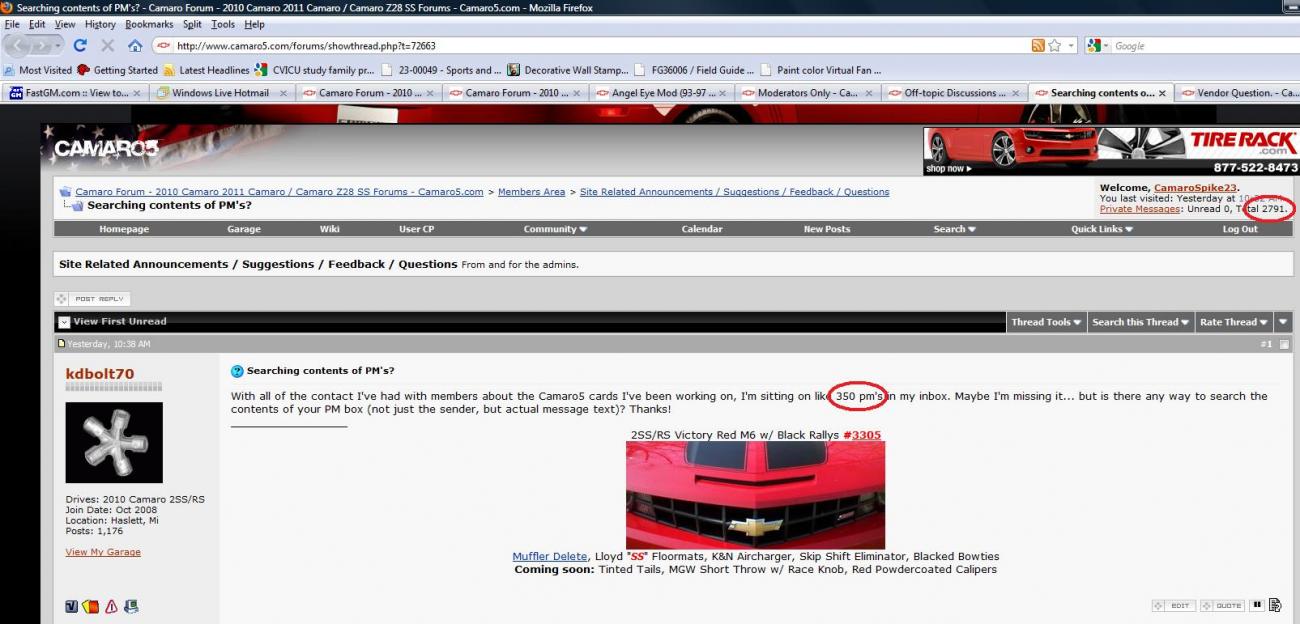Open the Rate Thread dropdown
1300x624 pixels.
[1233, 322]
